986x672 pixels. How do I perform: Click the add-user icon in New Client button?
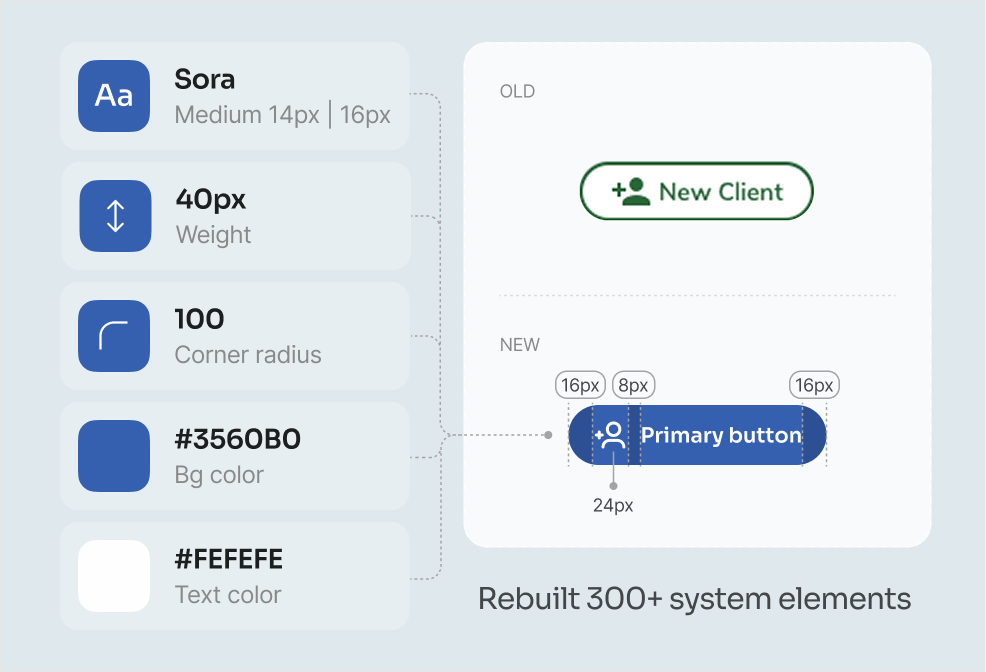click(631, 192)
